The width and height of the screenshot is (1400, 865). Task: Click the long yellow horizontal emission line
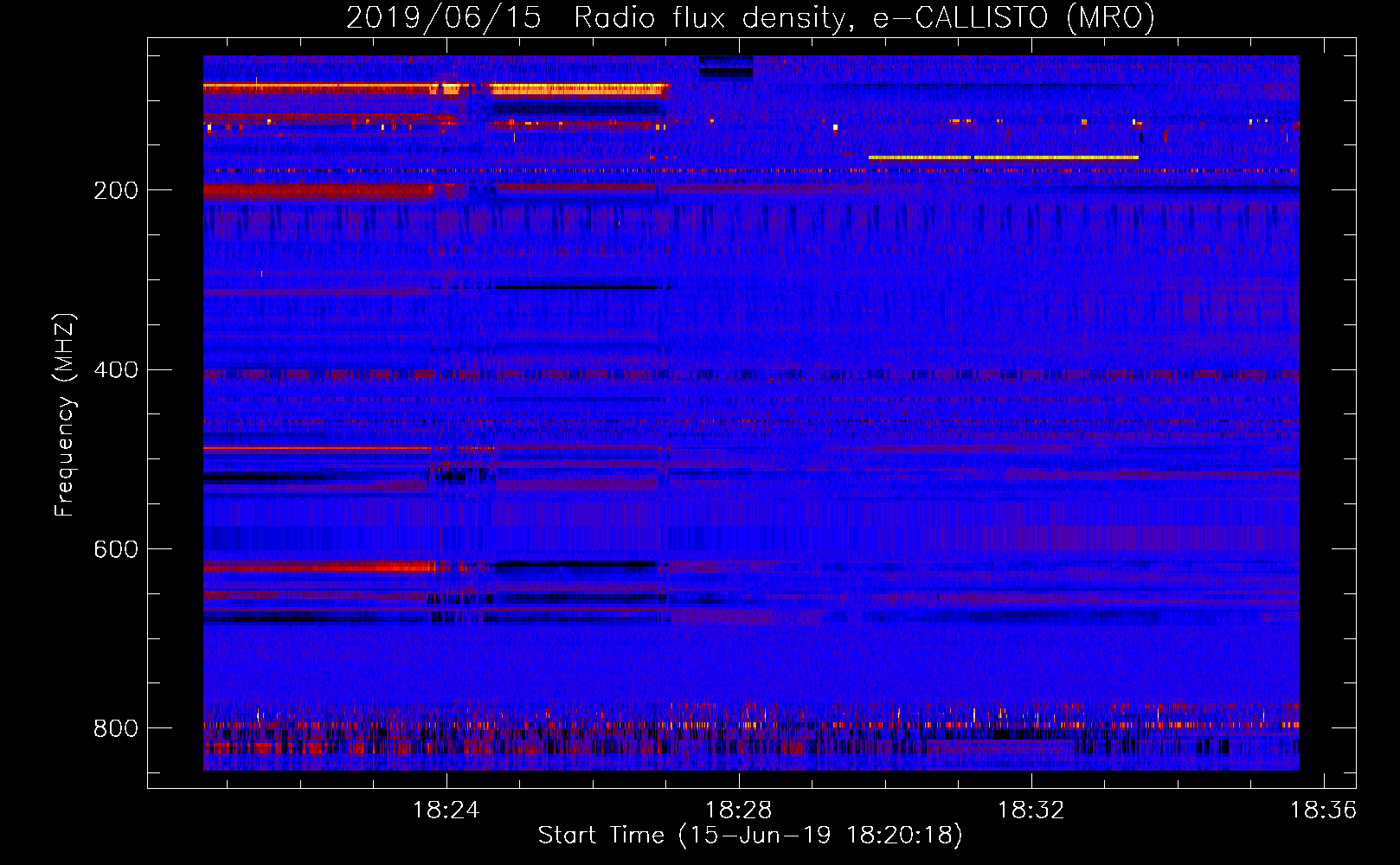pos(1004,157)
